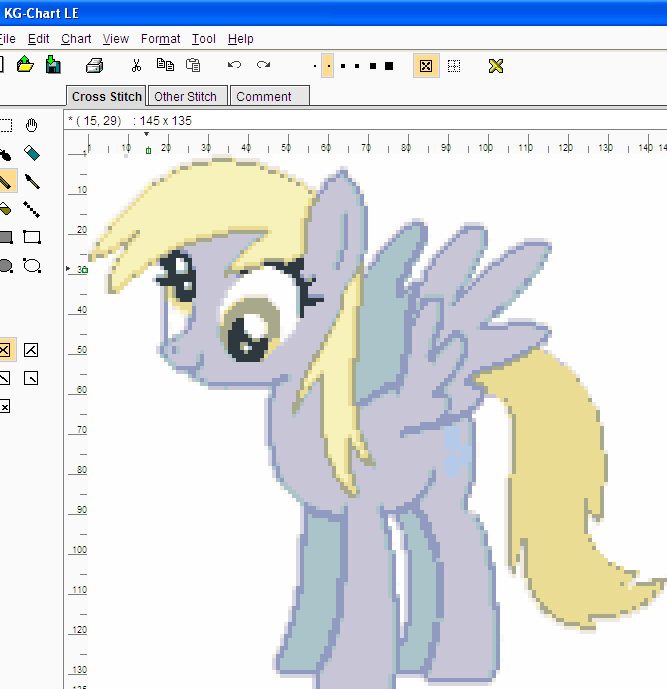This screenshot has height=689, width=667.
Task: Save the chart using the floppy disk icon
Action: [53, 65]
